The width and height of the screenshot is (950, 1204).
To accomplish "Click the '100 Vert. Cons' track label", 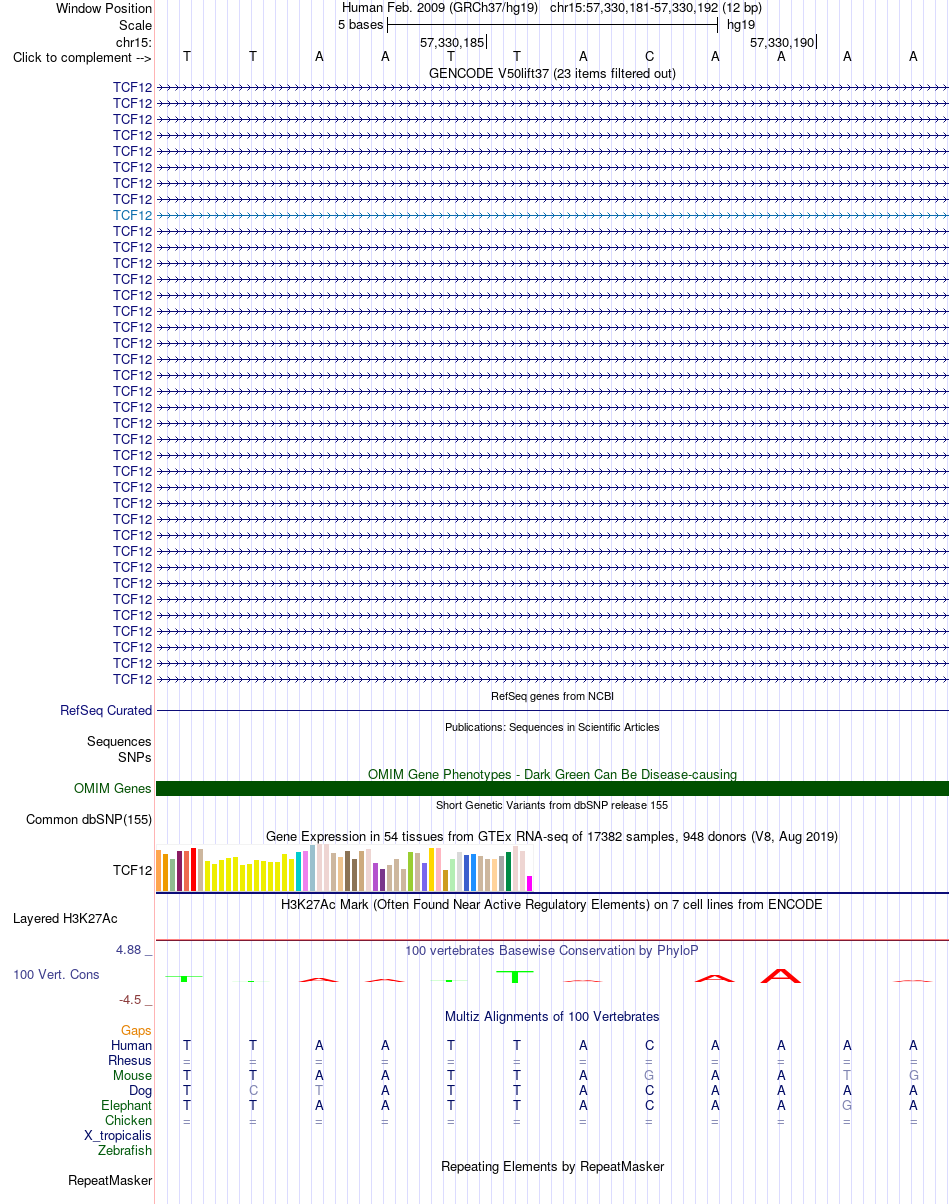I will tap(56, 975).
